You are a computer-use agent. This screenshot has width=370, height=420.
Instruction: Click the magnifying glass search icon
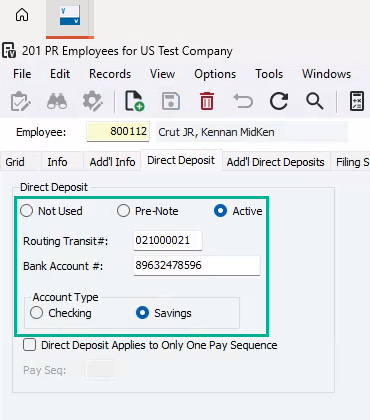coord(315,101)
